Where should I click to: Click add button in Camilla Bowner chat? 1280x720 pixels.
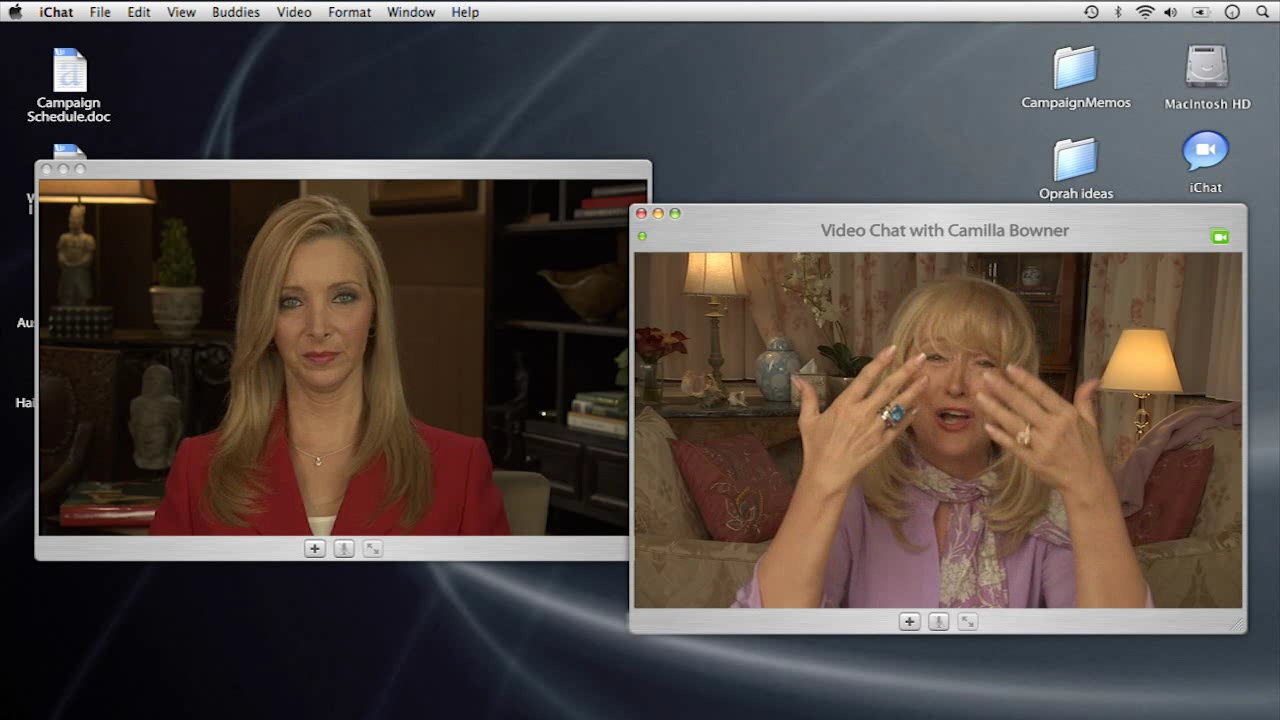(909, 621)
